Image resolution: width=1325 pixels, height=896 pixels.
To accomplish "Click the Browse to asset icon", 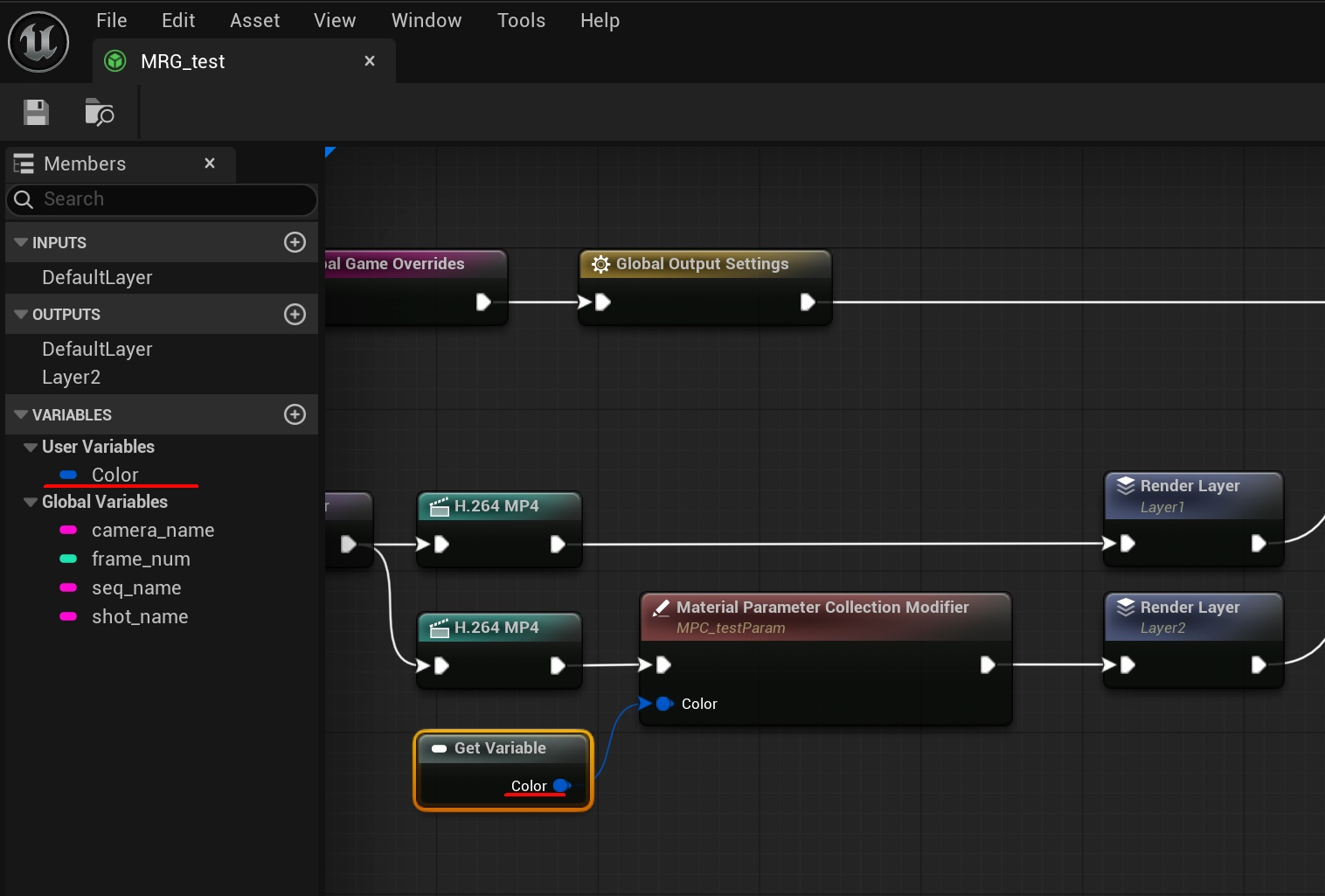I will 99,113.
